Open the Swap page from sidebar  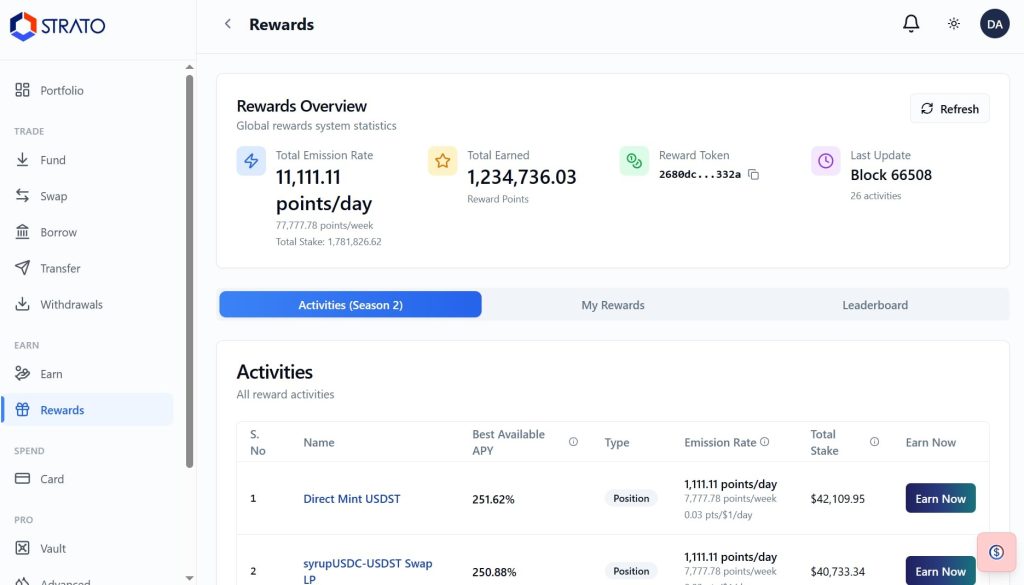click(54, 196)
